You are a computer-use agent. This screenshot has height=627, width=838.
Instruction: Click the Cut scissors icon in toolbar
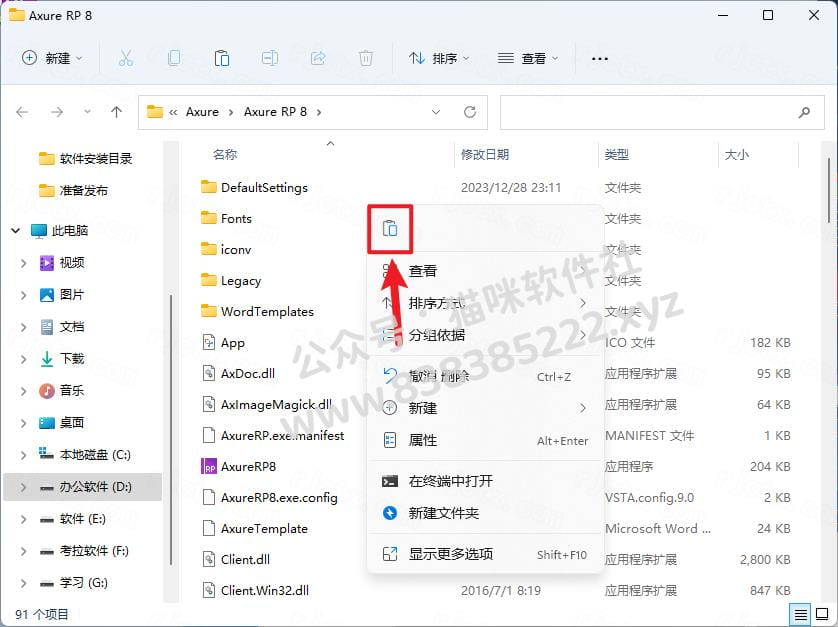pos(126,58)
